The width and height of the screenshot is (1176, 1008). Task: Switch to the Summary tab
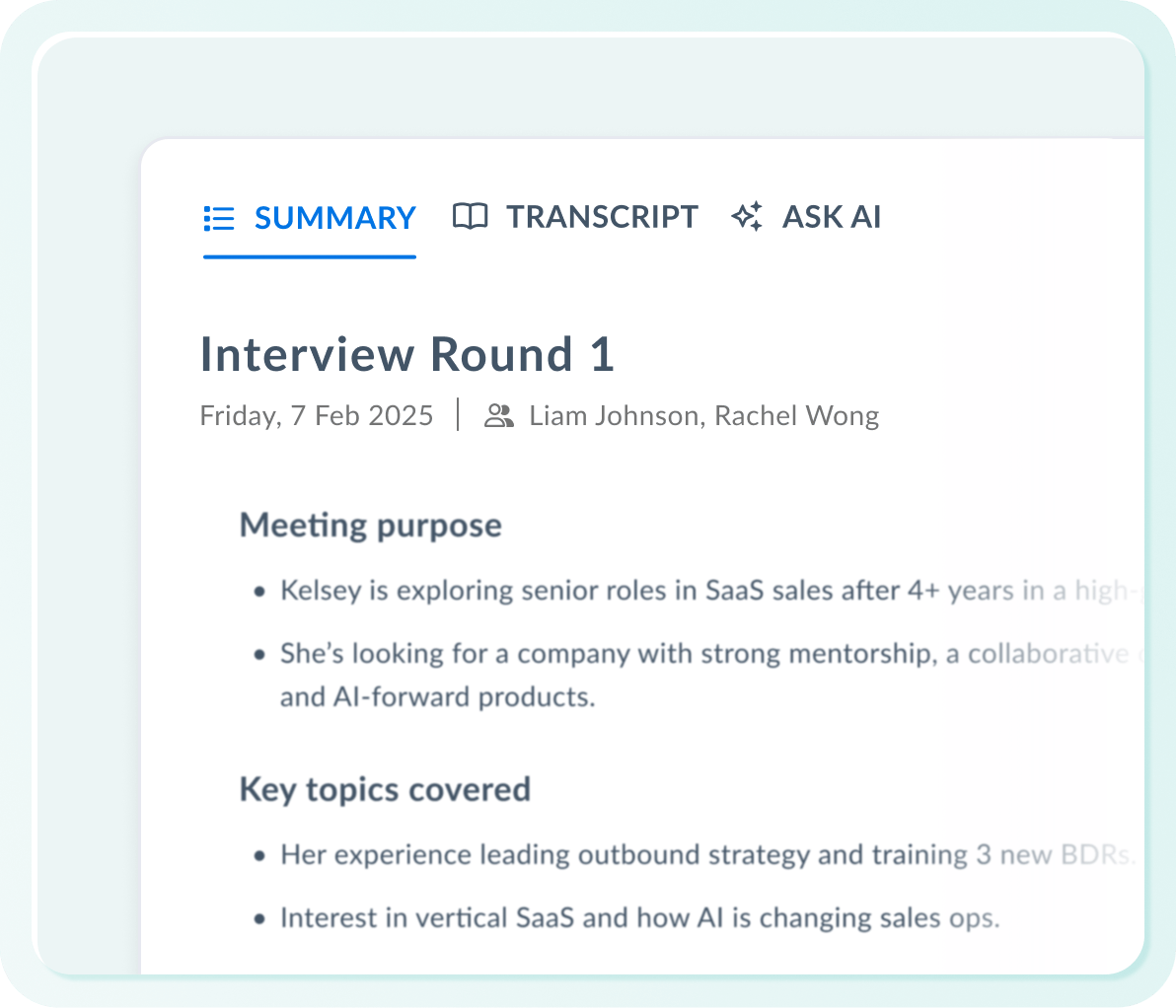[x=334, y=218]
